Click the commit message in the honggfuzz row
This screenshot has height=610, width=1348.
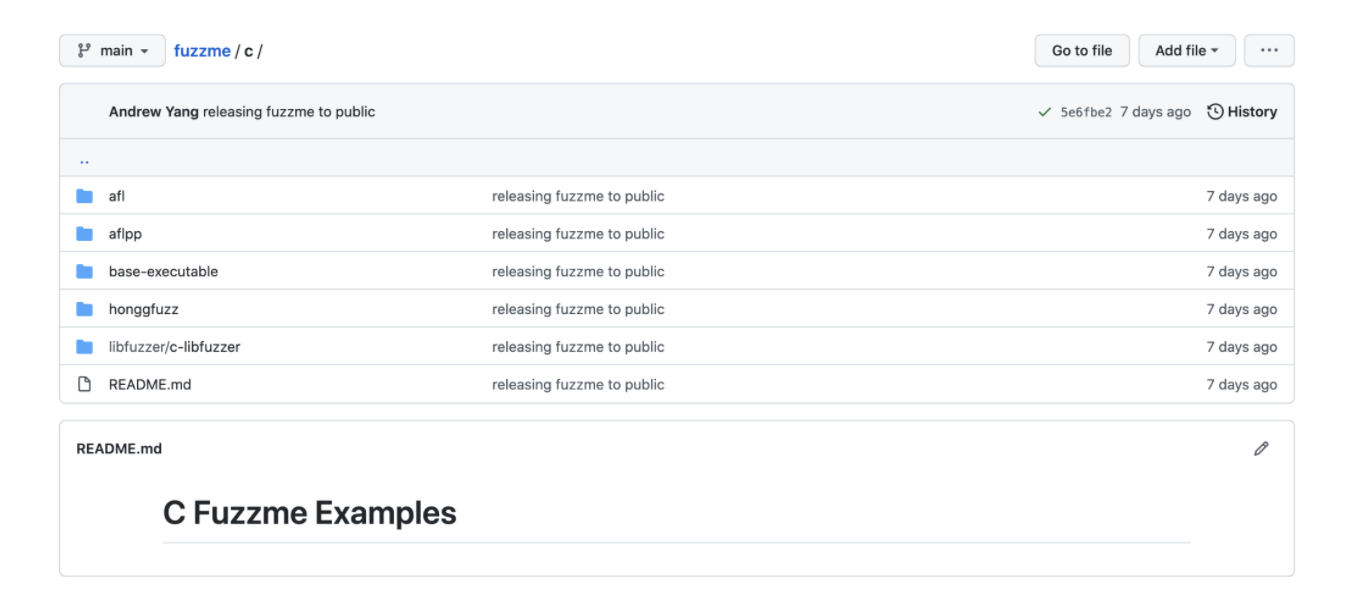pyautogui.click(x=578, y=309)
